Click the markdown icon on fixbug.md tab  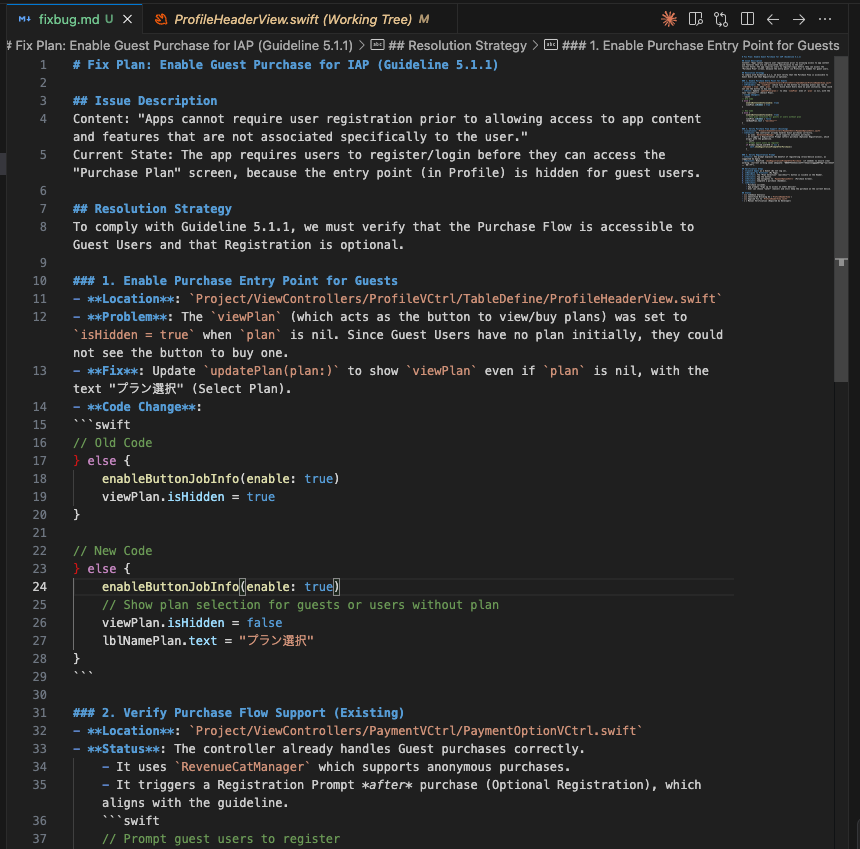point(24,19)
